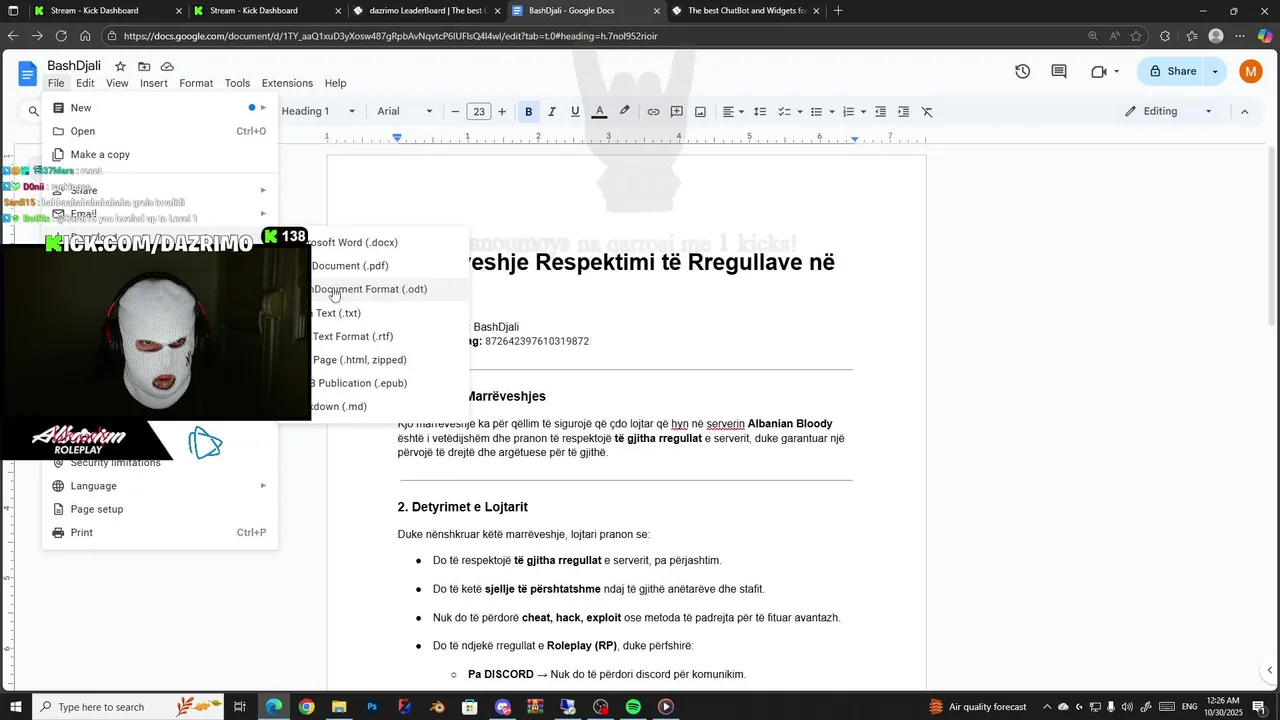Open the comments history panel
This screenshot has width=1280, height=720.
1059,71
